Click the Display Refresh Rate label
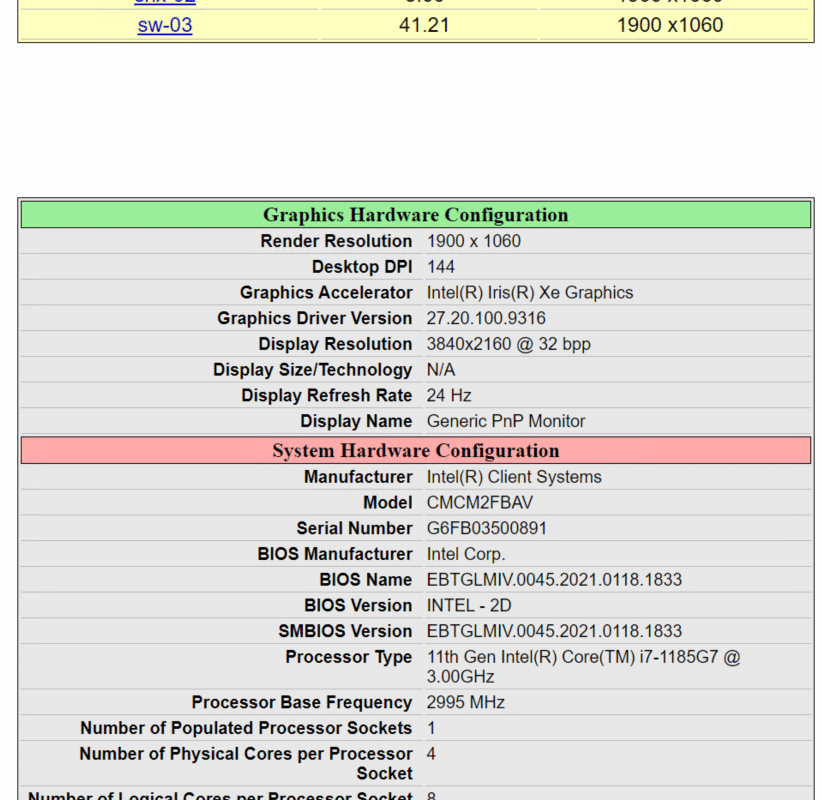This screenshot has height=800, width=822. [327, 395]
